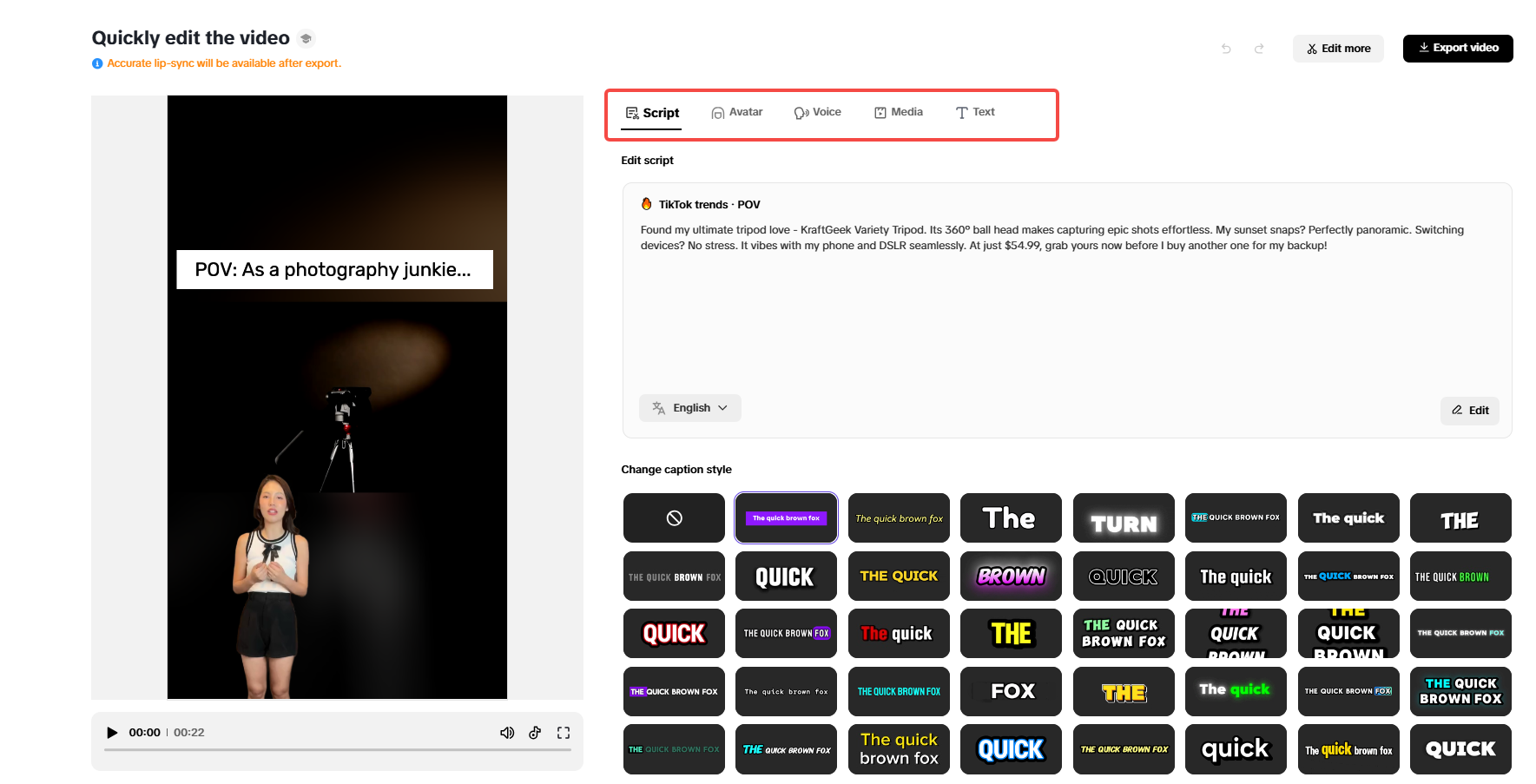Image resolution: width=1536 pixels, height=784 pixels.
Task: Mute the video volume
Action: (x=507, y=733)
